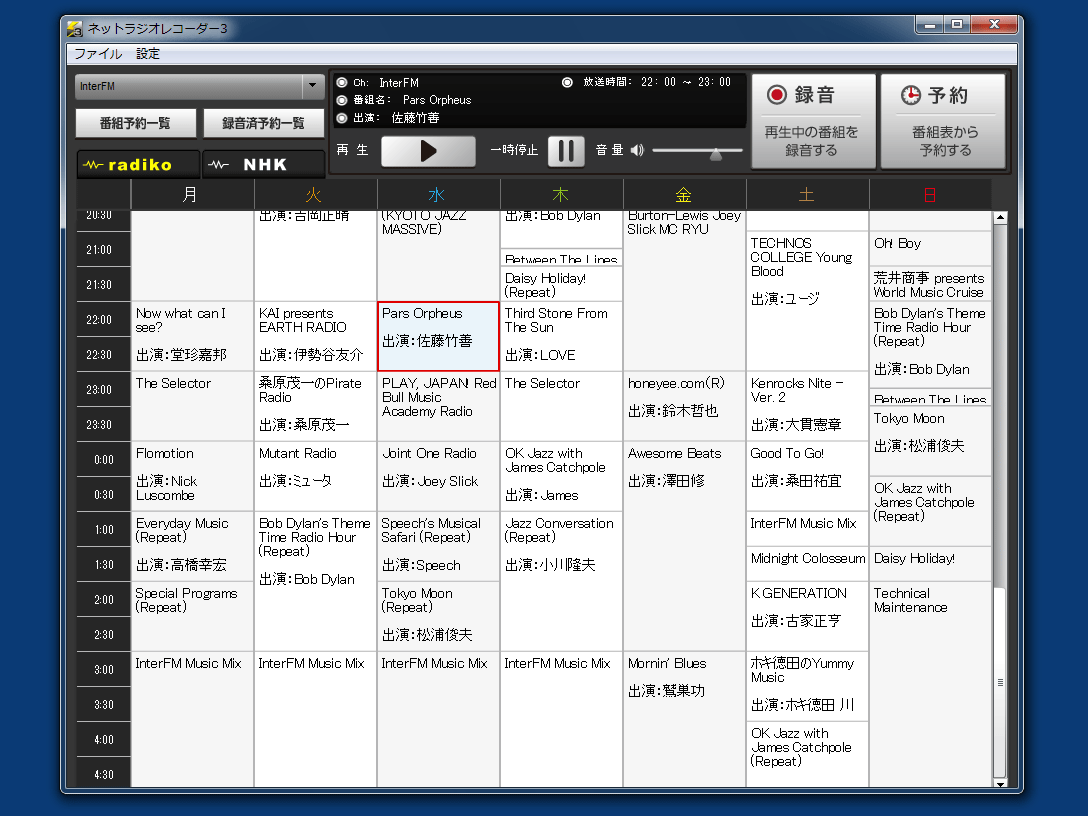Click the vertical scrollbar thumb
Image resolution: width=1088 pixels, height=816 pixels.
pos(1000,683)
